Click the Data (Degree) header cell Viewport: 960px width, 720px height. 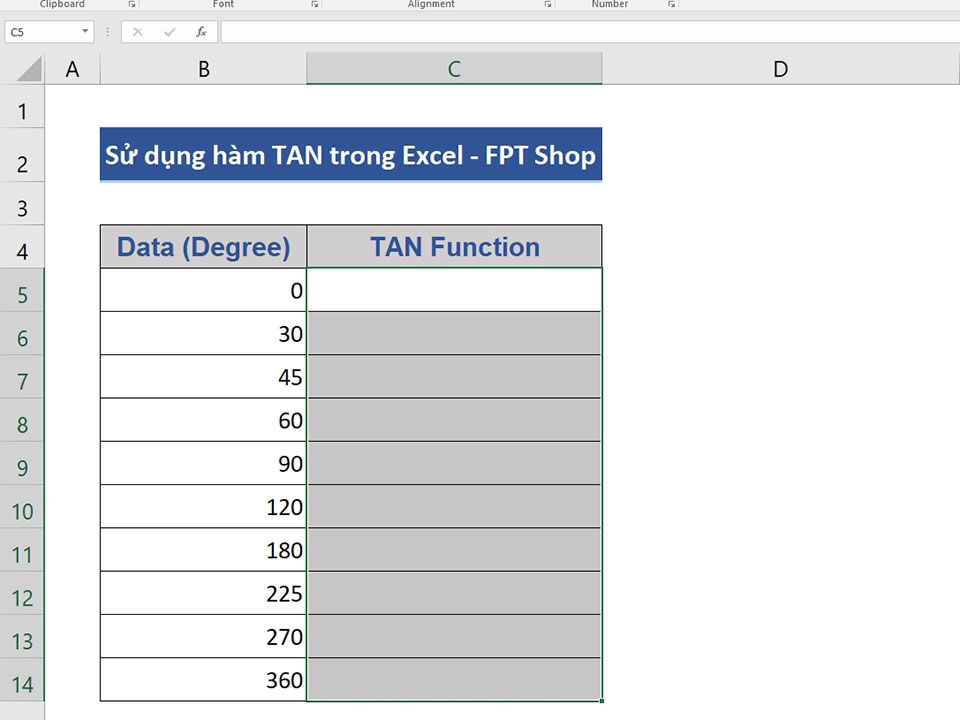click(203, 246)
